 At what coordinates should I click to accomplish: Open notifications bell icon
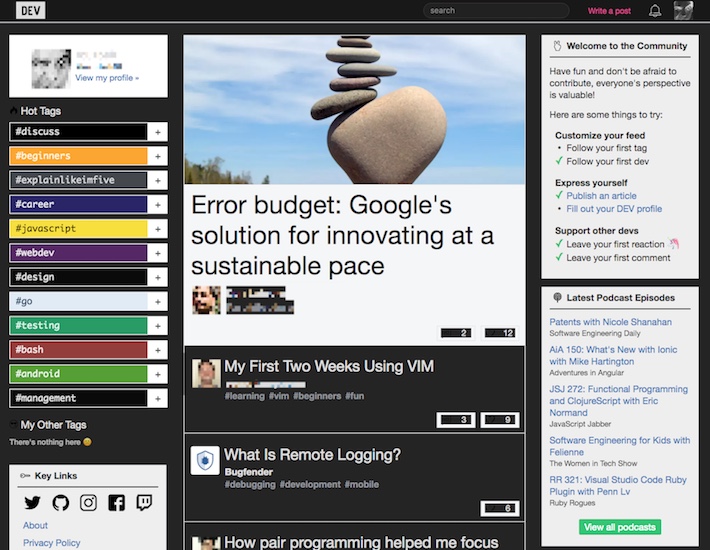(x=655, y=11)
